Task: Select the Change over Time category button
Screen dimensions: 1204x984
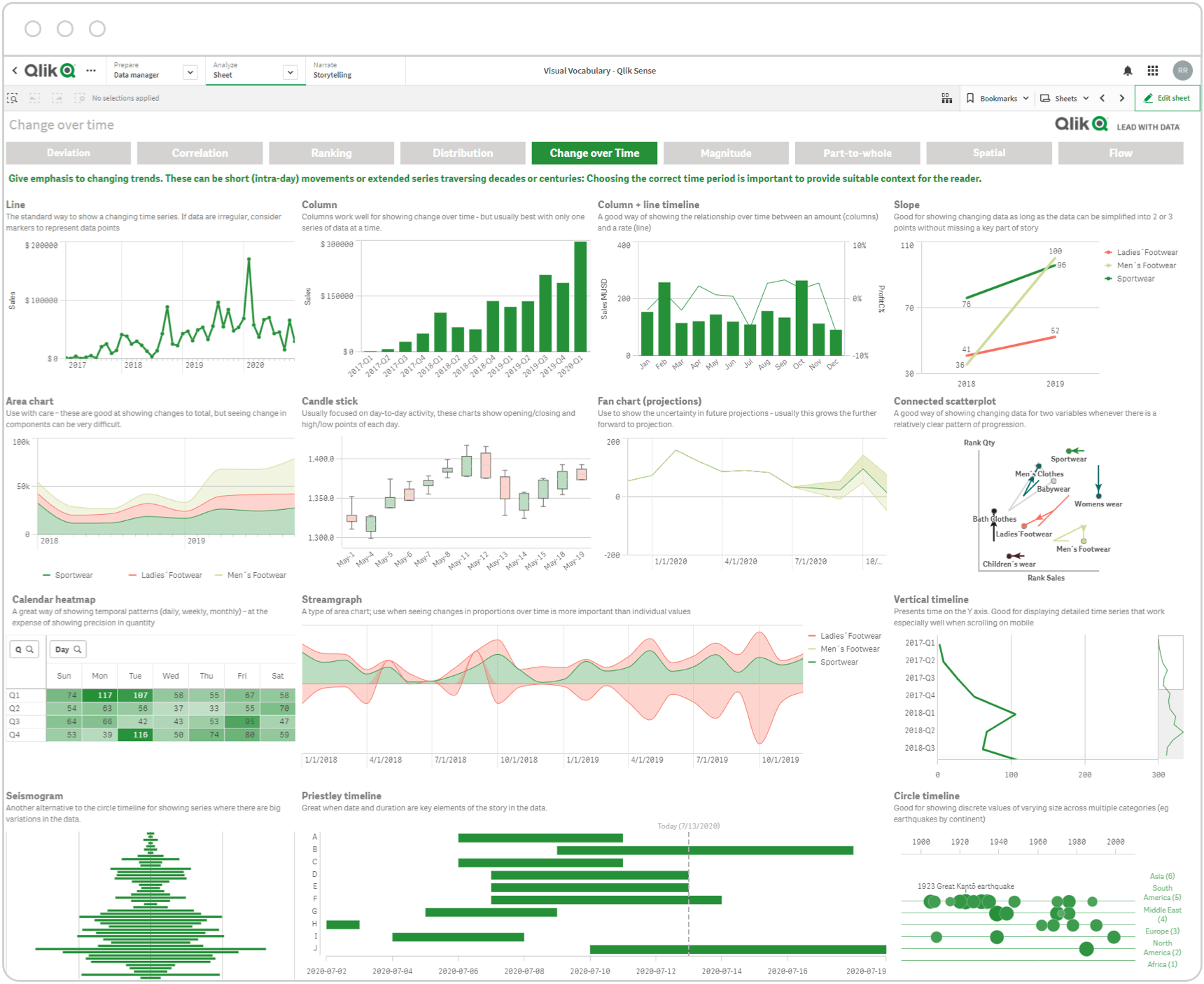Action: pyautogui.click(x=594, y=153)
